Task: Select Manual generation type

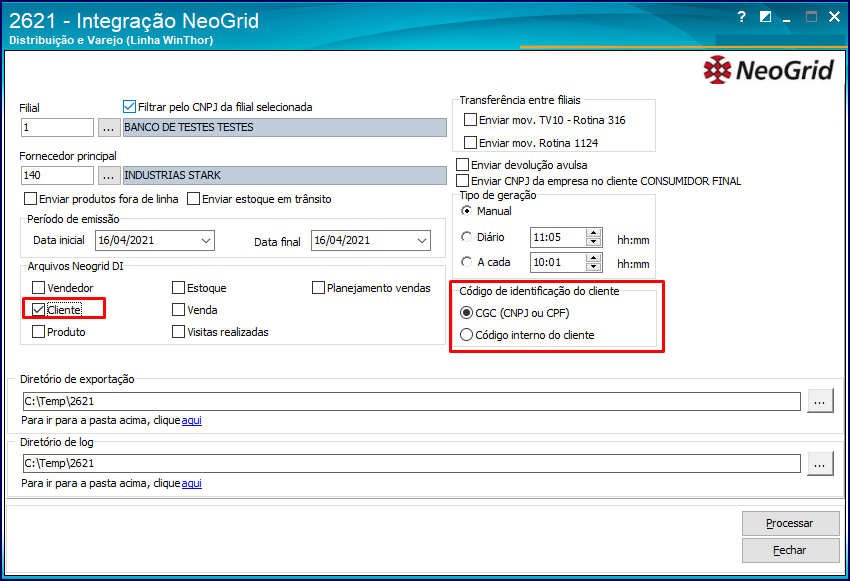Action: click(466, 211)
